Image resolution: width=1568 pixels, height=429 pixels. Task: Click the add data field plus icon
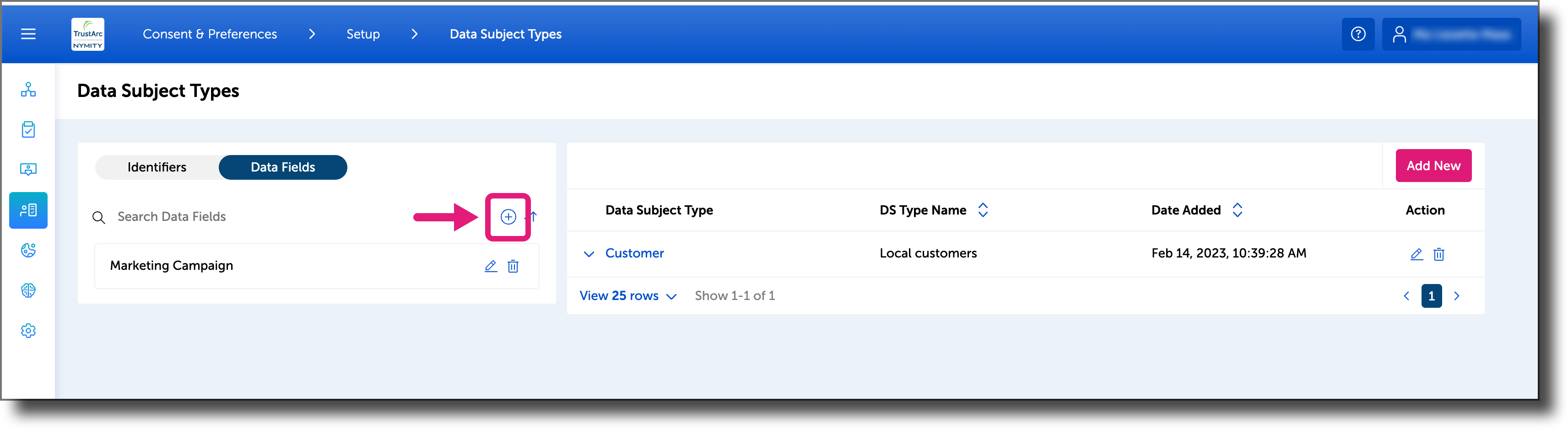point(508,217)
